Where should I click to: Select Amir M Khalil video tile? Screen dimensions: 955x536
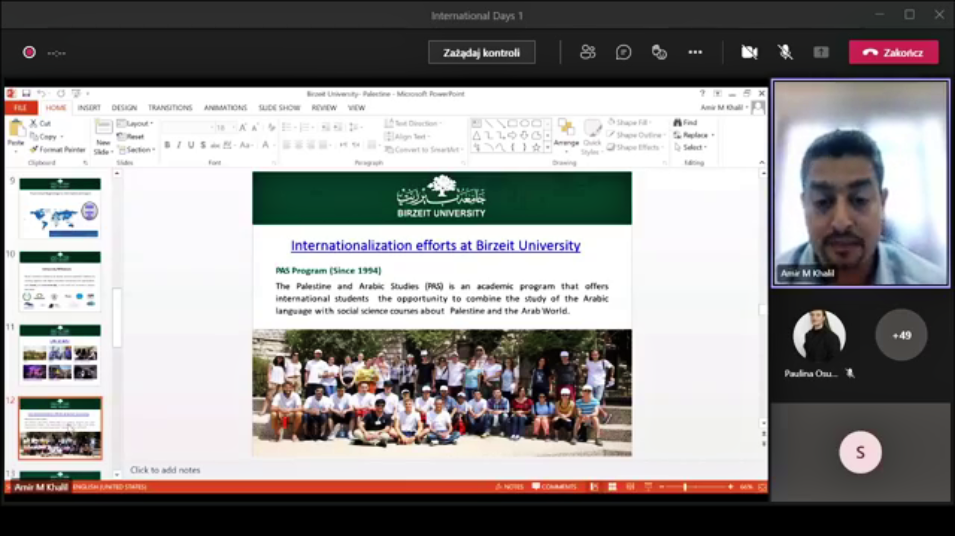[860, 183]
